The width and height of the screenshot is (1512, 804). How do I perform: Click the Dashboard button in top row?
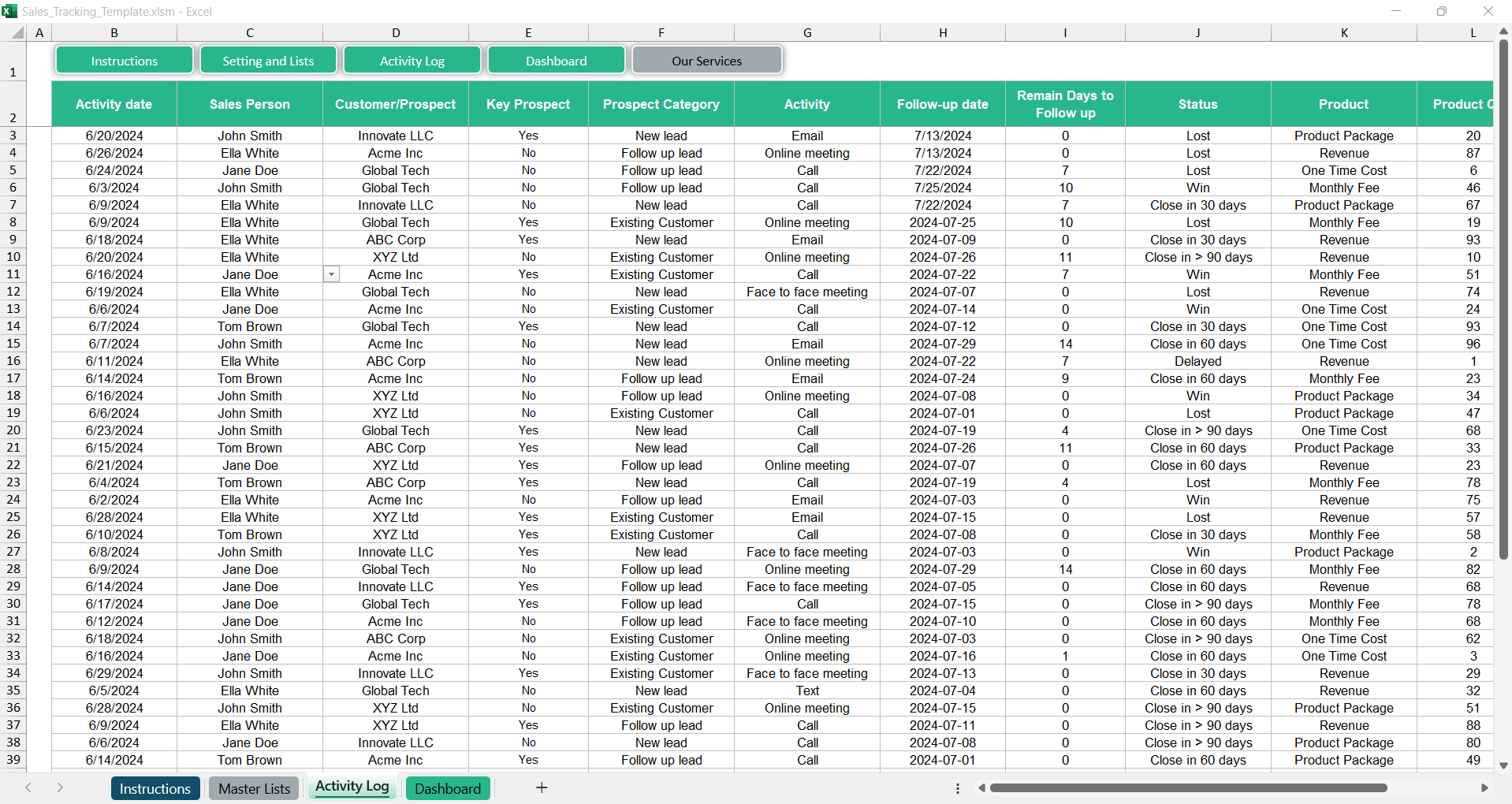(x=556, y=61)
